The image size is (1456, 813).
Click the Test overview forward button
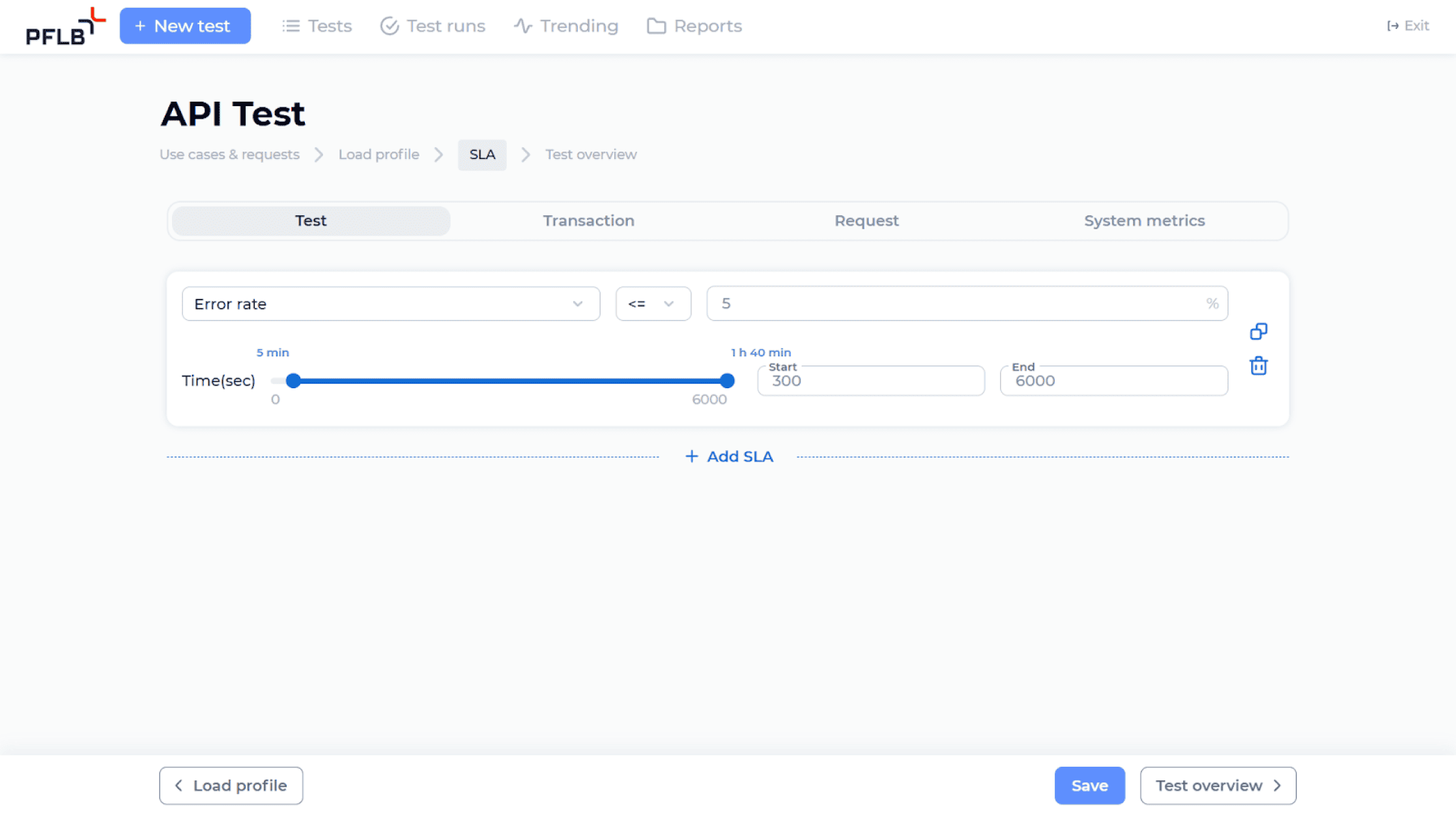point(1218,785)
